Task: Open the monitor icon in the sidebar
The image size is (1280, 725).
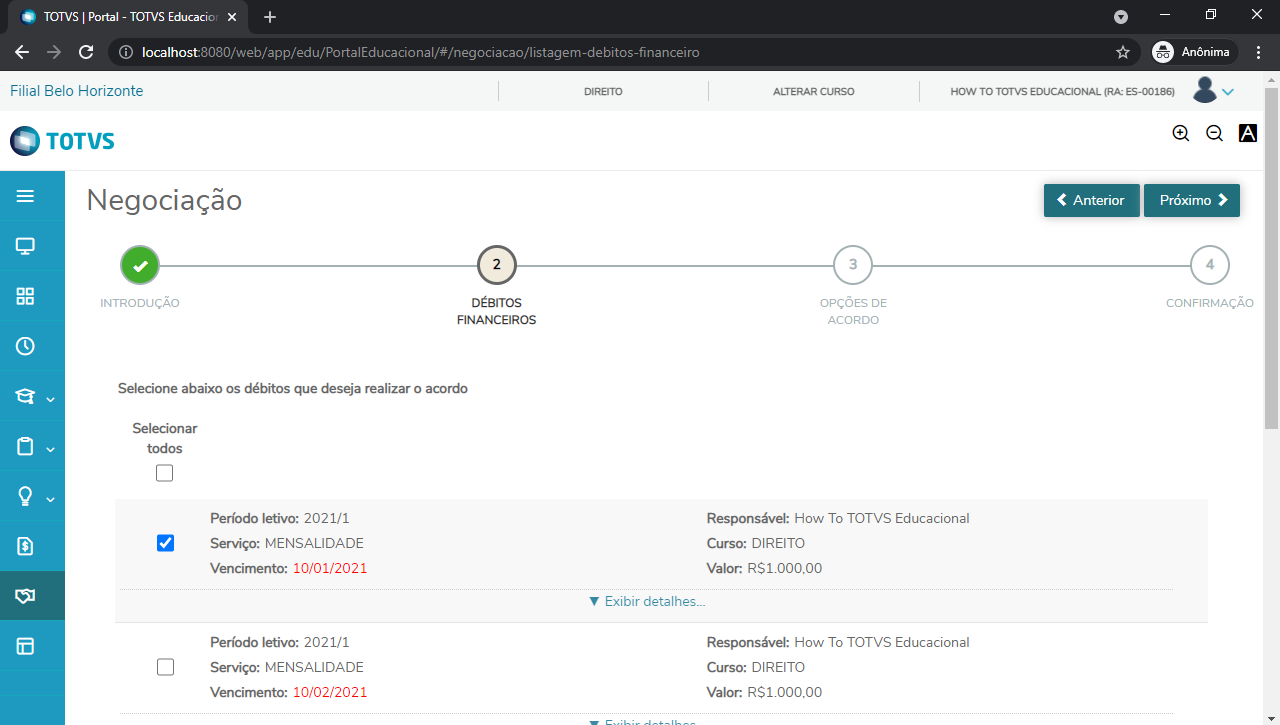Action: point(25,246)
